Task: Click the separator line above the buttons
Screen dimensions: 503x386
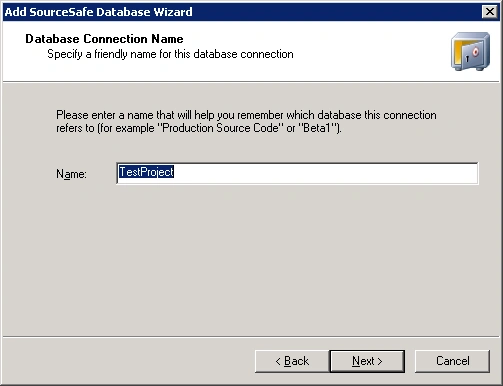Action: [x=251, y=337]
